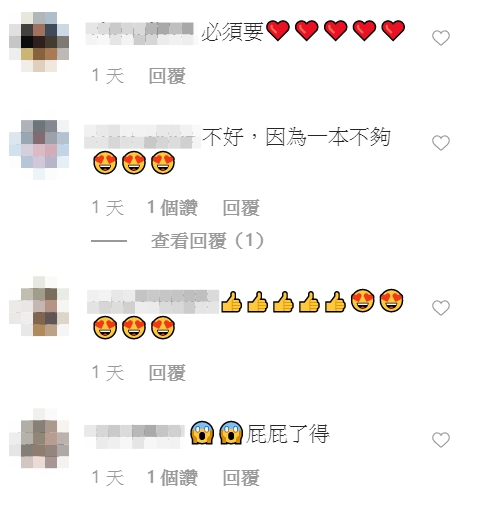Open the second commenter's avatar
Image resolution: width=479 pixels, height=512 pixels.
pyautogui.click(x=39, y=150)
